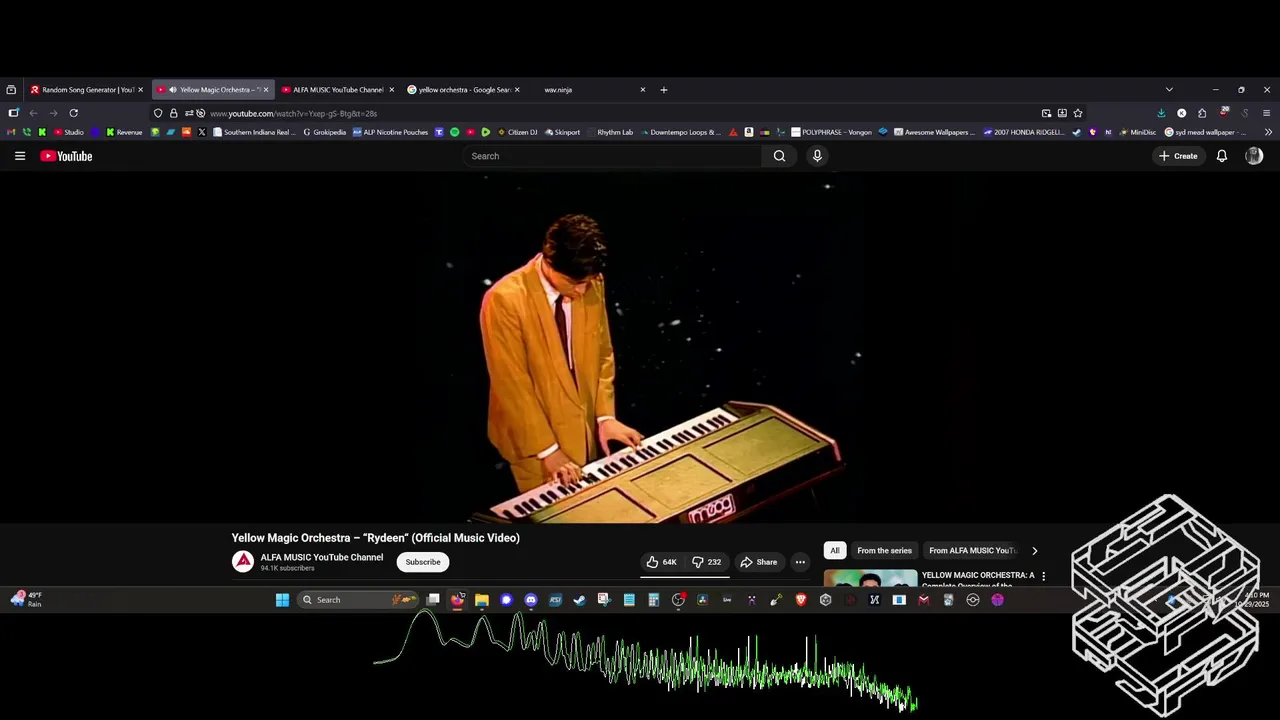Select the 'From ALFA MUSIC YouTube' chip

[x=972, y=550]
